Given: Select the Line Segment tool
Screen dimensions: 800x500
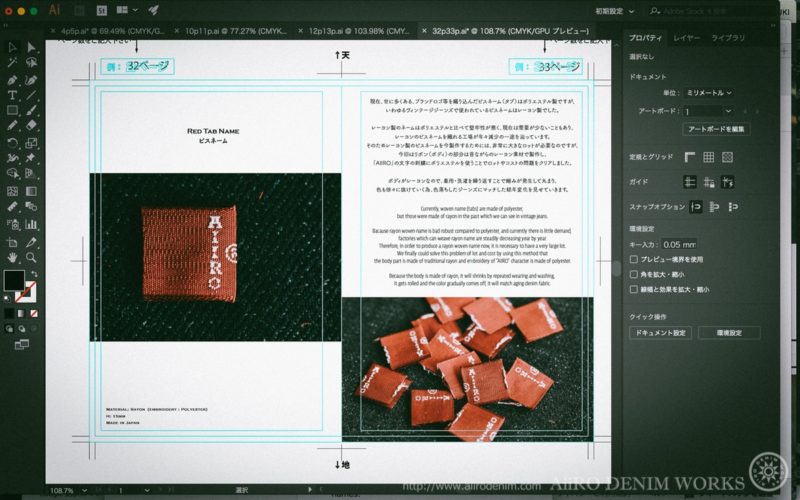Looking at the screenshot, I should coord(31,95).
